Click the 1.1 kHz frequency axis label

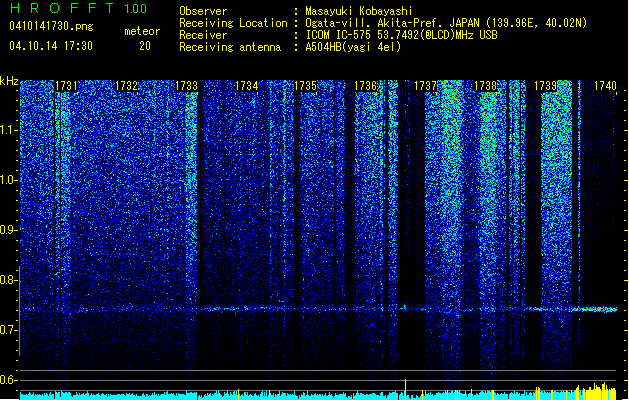tap(8, 130)
